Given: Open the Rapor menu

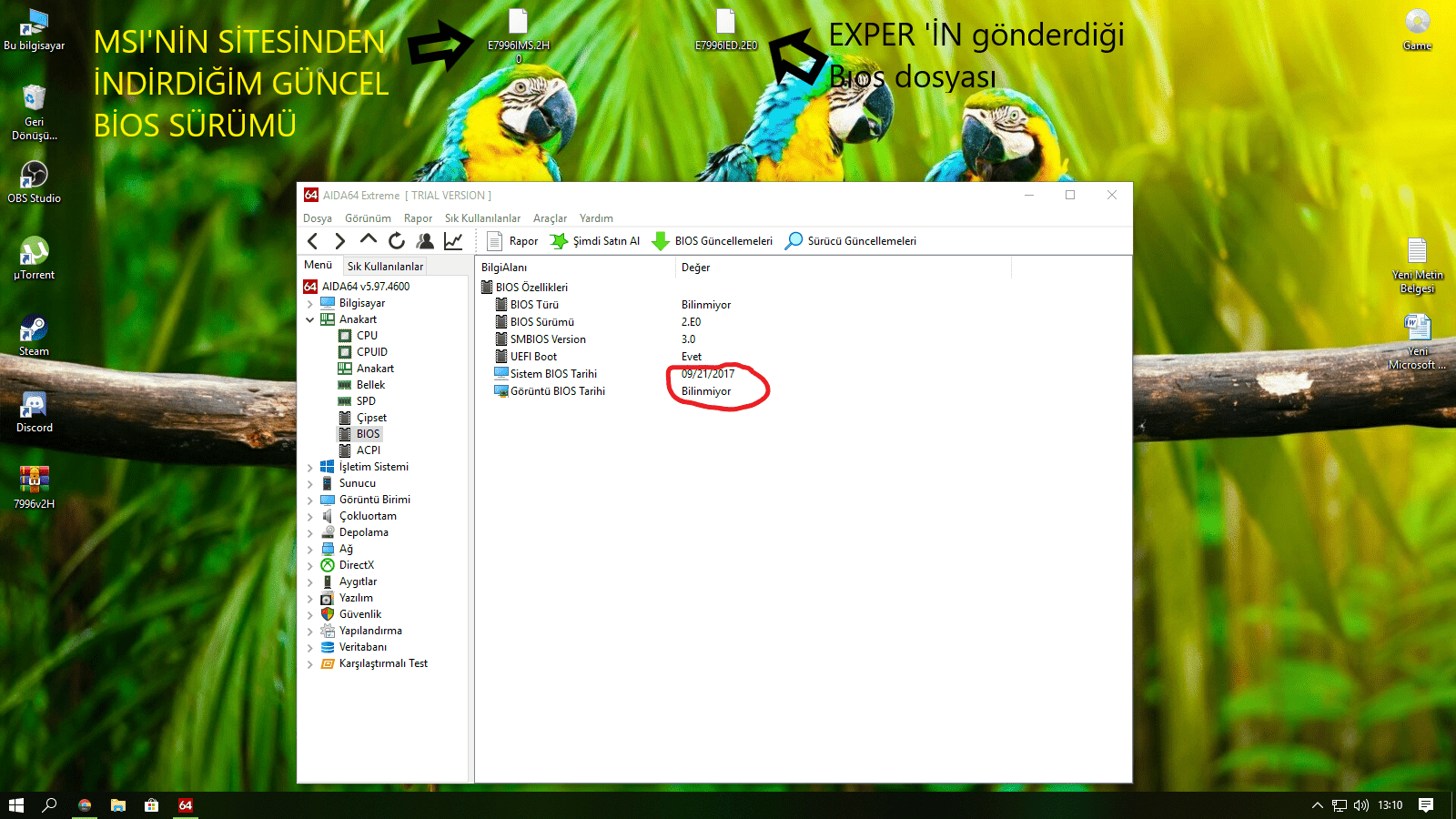Looking at the screenshot, I should 418,218.
